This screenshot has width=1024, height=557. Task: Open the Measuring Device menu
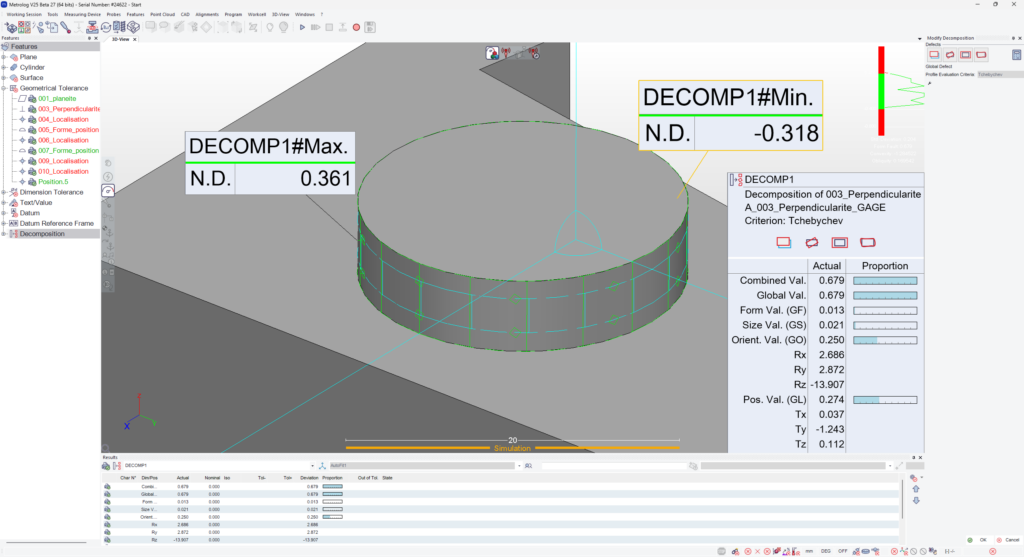82,14
